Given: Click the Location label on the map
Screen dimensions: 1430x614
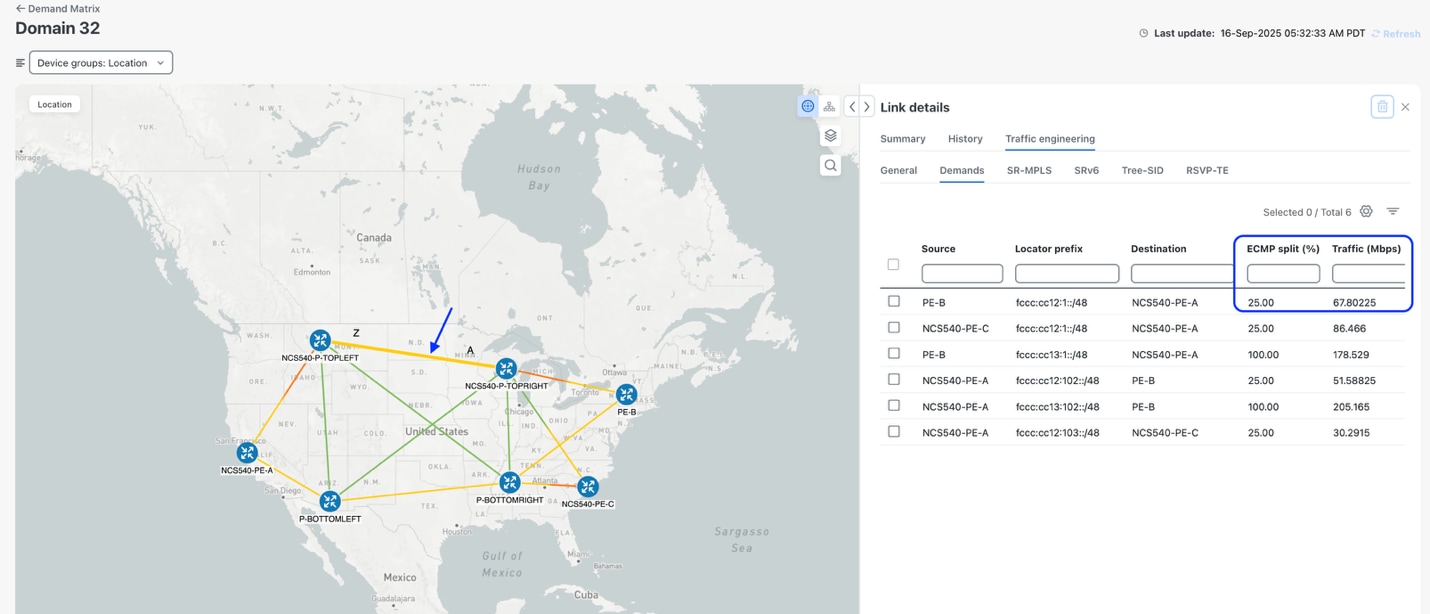Looking at the screenshot, I should point(54,104).
